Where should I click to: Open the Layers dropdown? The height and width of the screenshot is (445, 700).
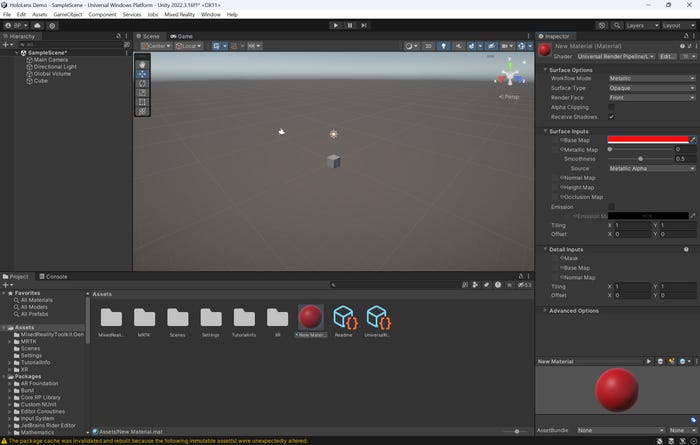tap(642, 25)
